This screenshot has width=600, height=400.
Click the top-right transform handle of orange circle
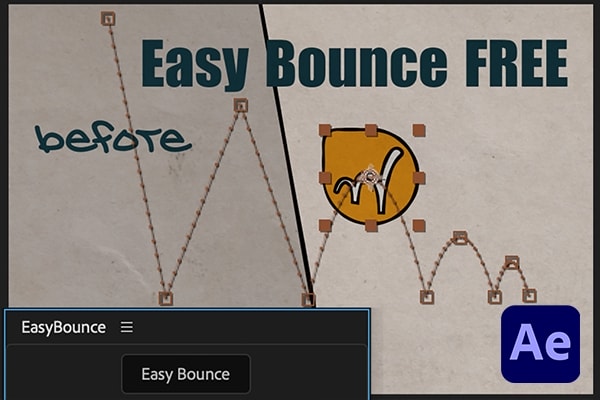(419, 130)
